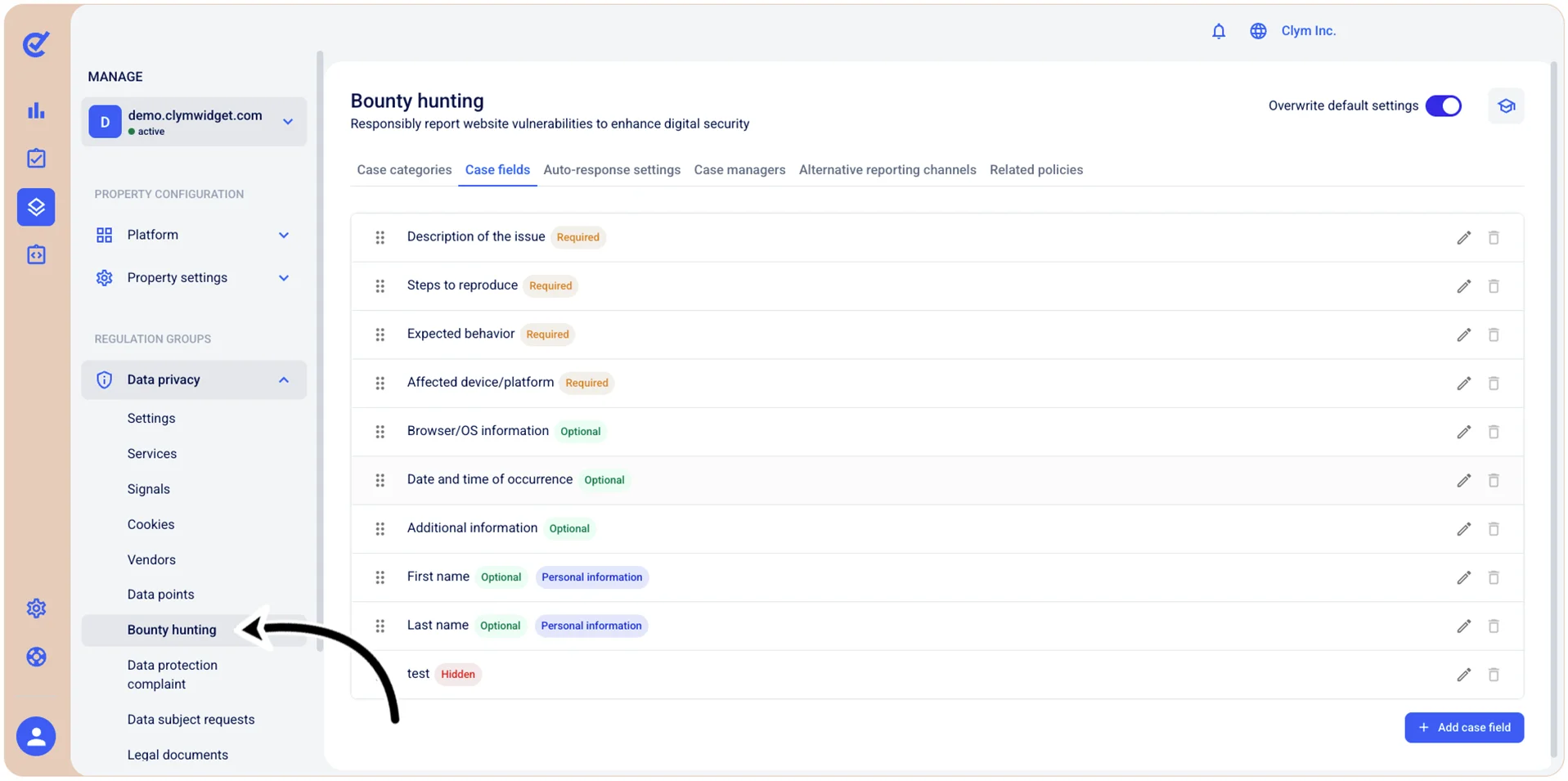This screenshot has height=781, width=1568.
Task: Switch to the Case categories tab
Action: click(x=404, y=170)
